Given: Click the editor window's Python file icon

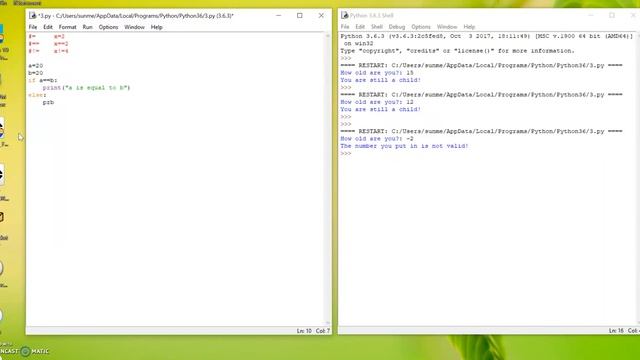Looking at the screenshot, I should click(x=32, y=16).
